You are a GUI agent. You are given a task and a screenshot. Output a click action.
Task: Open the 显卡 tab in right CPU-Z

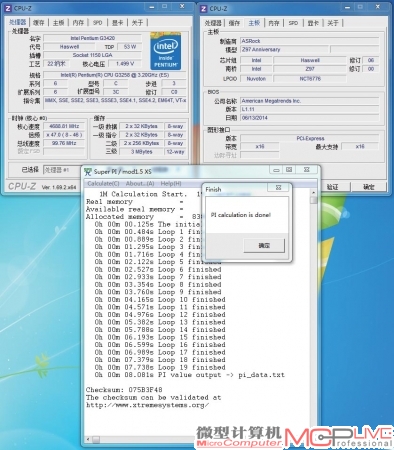coord(313,23)
